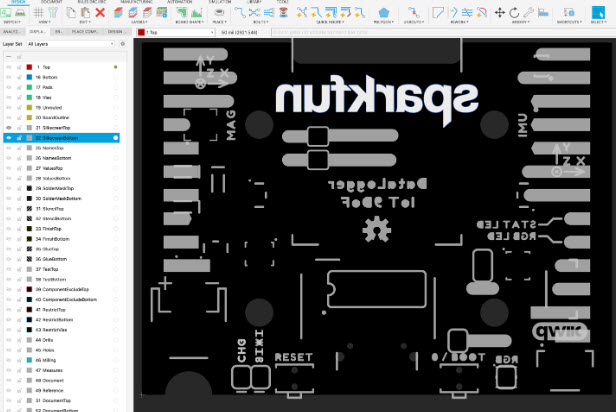The width and height of the screenshot is (616, 412).
Task: Click the lock icon on 1 Top layer
Action: [x=18, y=67]
